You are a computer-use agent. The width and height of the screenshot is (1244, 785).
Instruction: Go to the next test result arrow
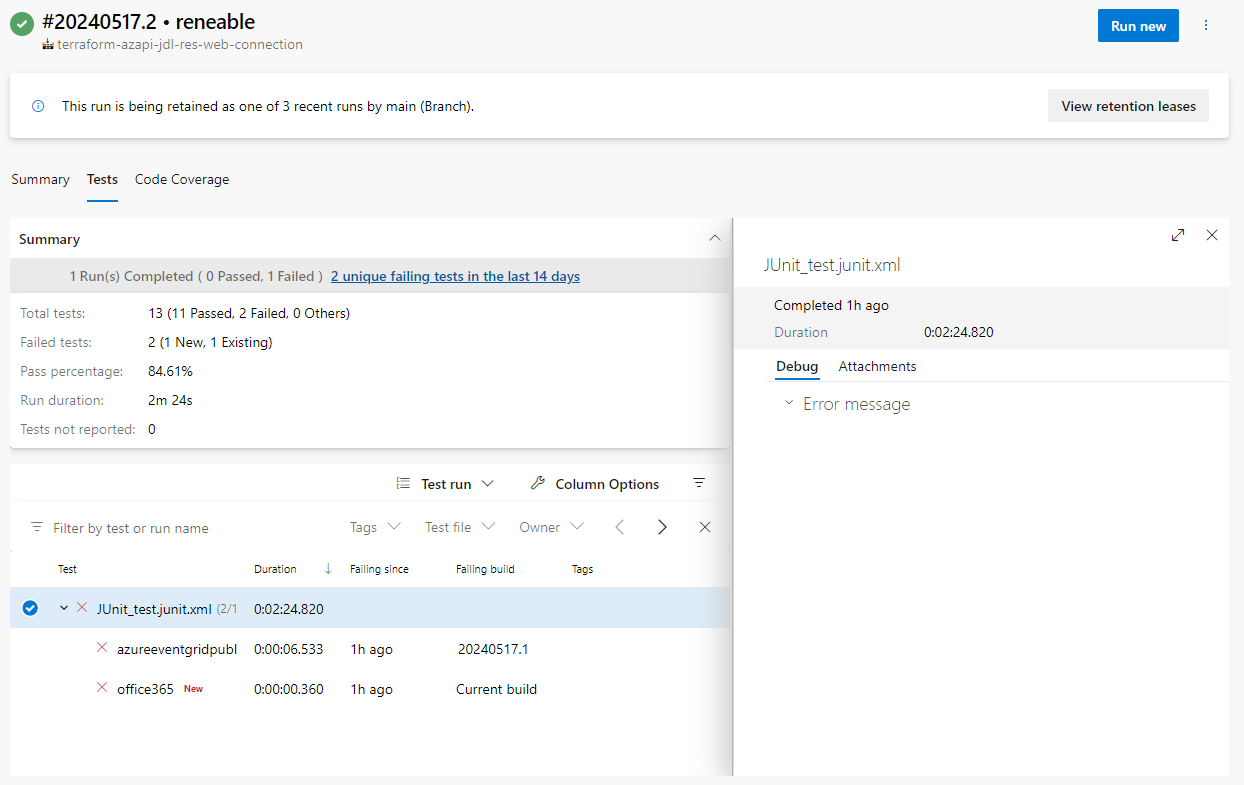pyautogui.click(x=662, y=527)
